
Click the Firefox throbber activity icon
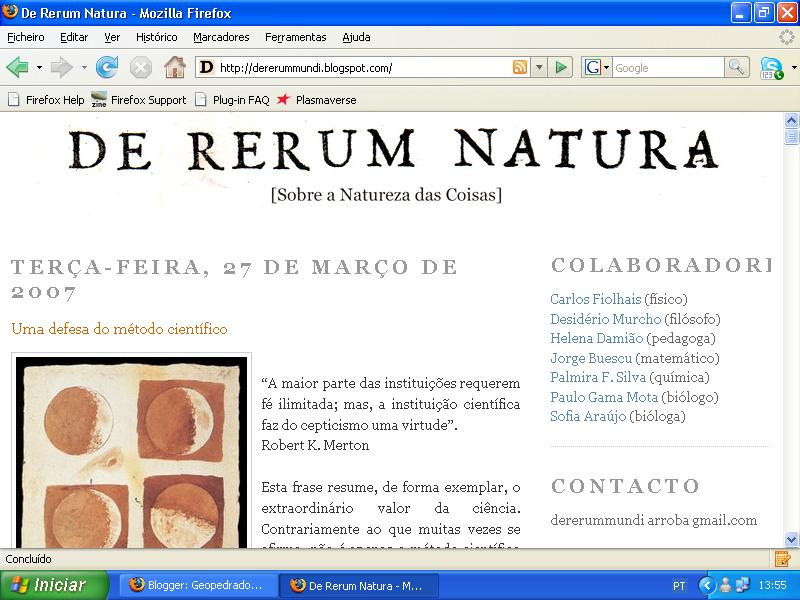(x=787, y=37)
